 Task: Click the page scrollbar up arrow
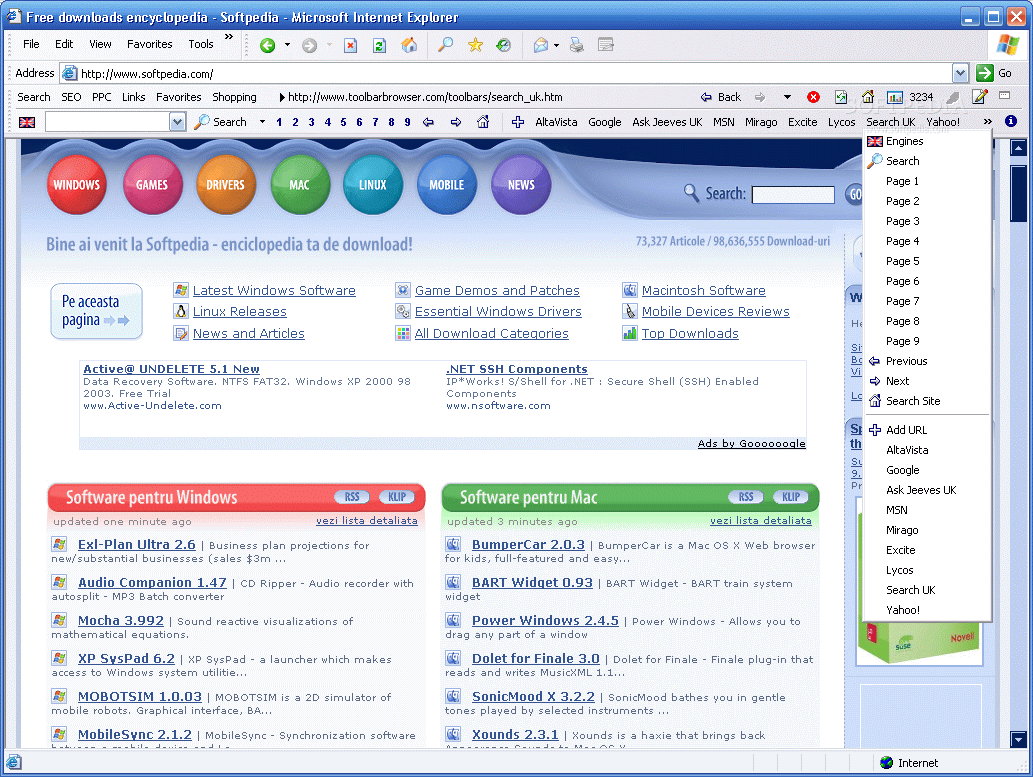[x=1019, y=148]
